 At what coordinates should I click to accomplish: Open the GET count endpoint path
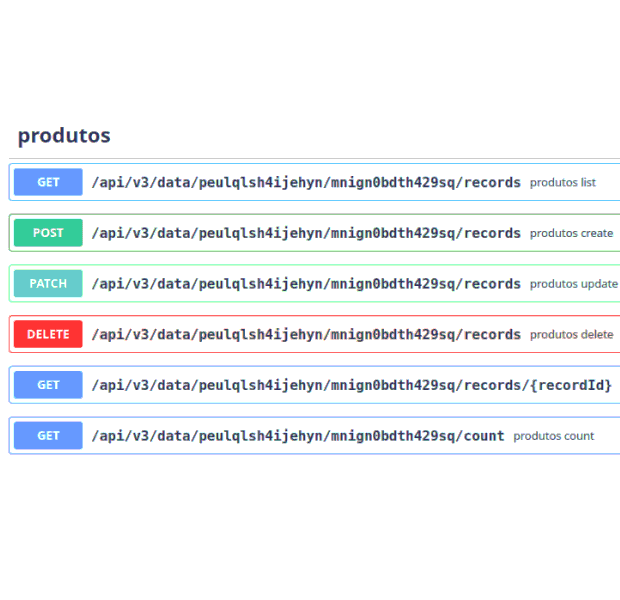click(x=298, y=436)
